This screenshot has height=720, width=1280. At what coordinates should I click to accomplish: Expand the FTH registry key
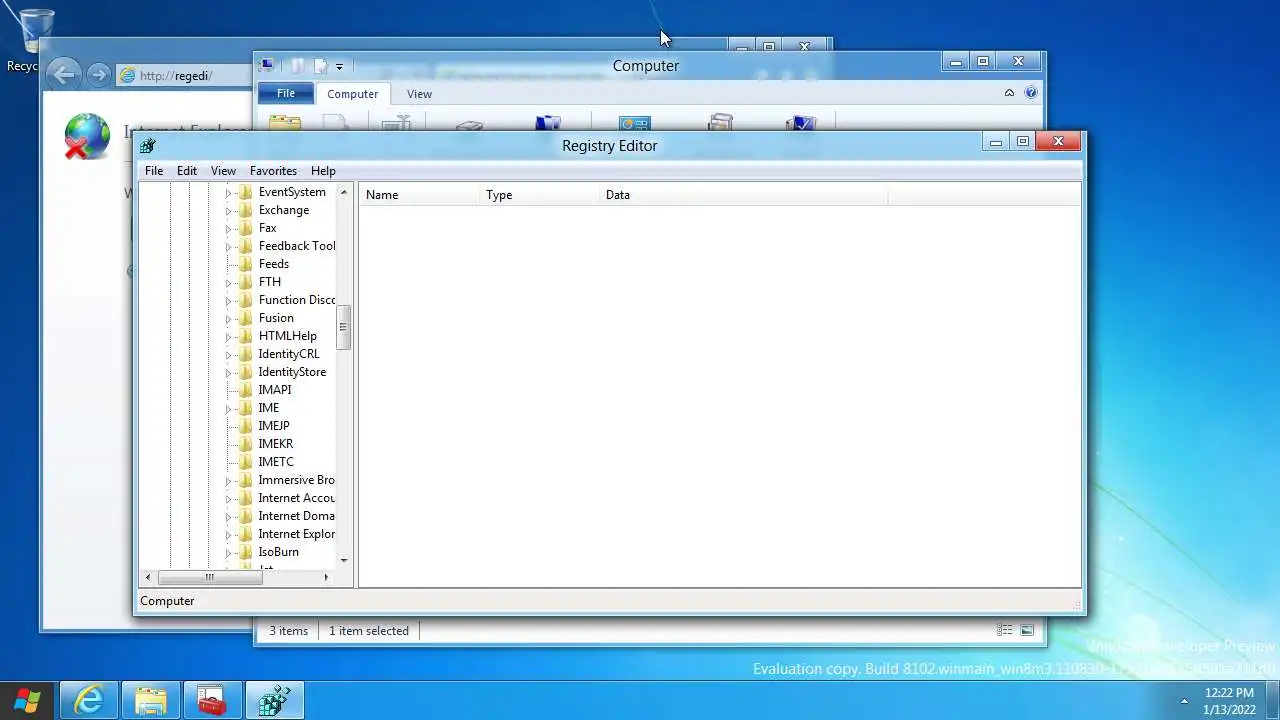[228, 283]
